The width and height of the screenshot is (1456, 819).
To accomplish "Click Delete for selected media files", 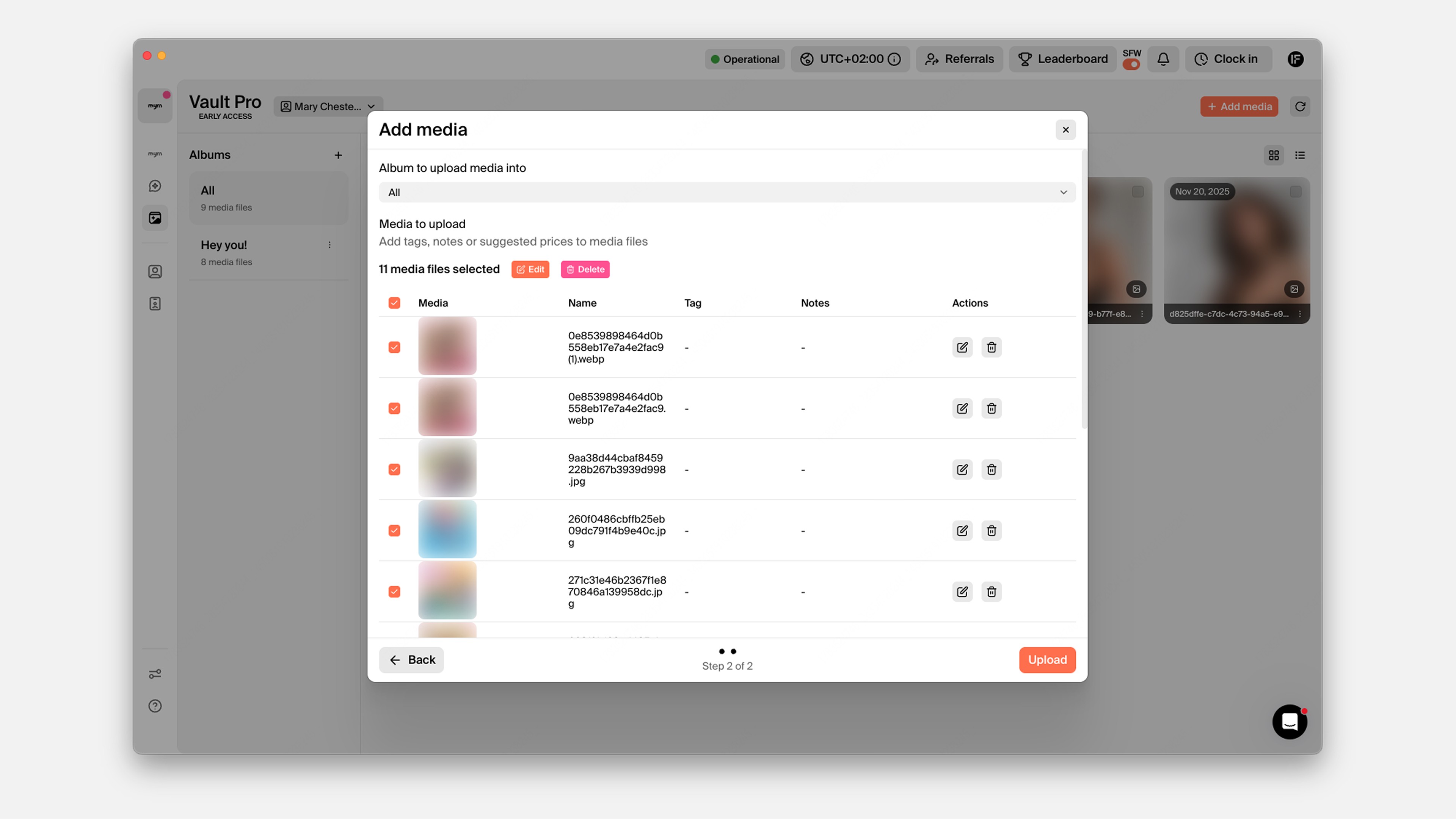I will coord(585,269).
